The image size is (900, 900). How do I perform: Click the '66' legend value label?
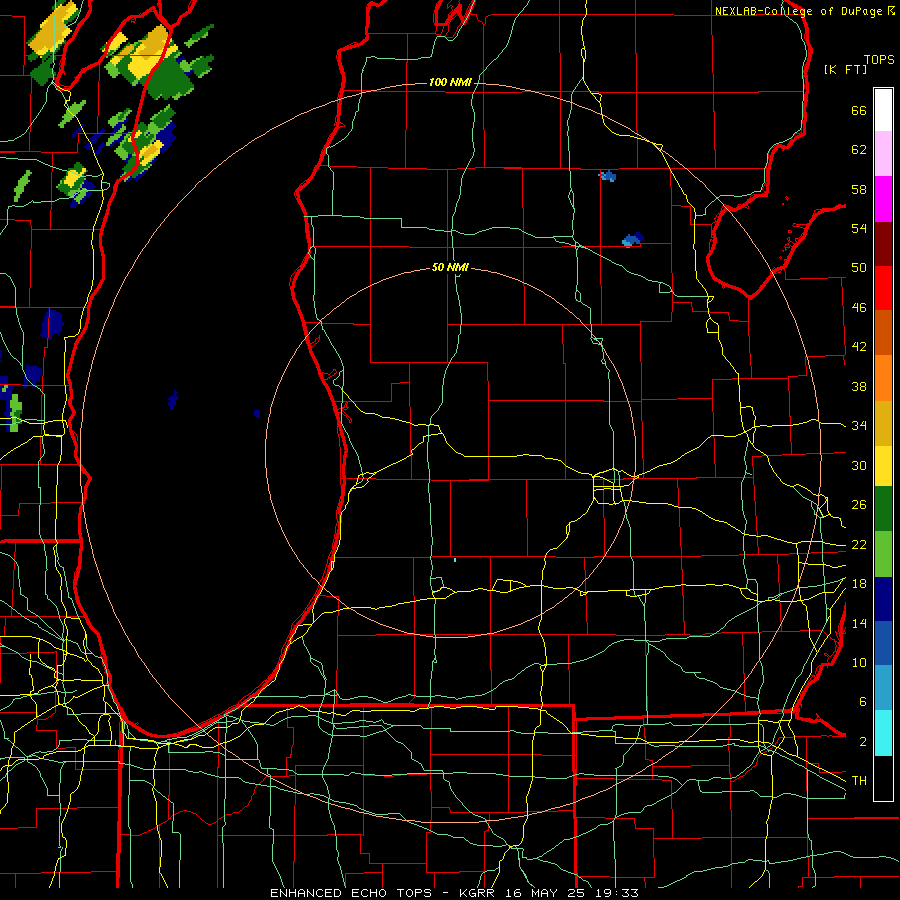[x=859, y=111]
